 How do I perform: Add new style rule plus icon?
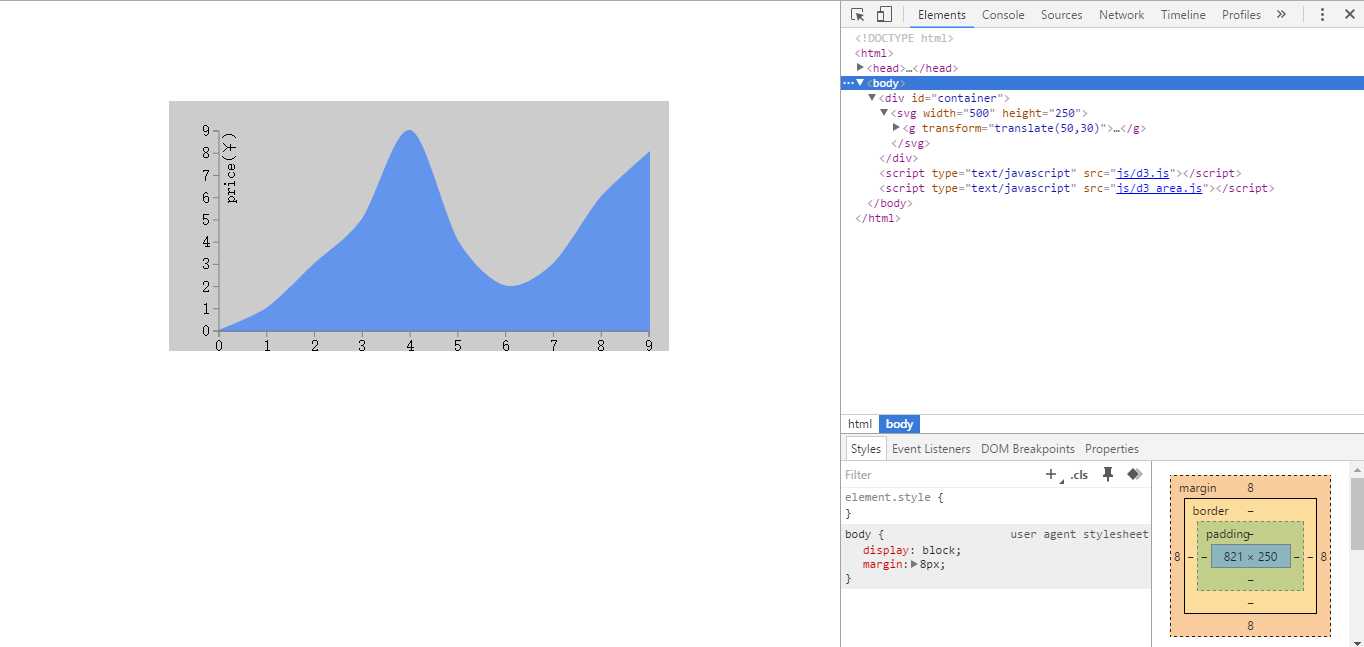coord(1051,475)
